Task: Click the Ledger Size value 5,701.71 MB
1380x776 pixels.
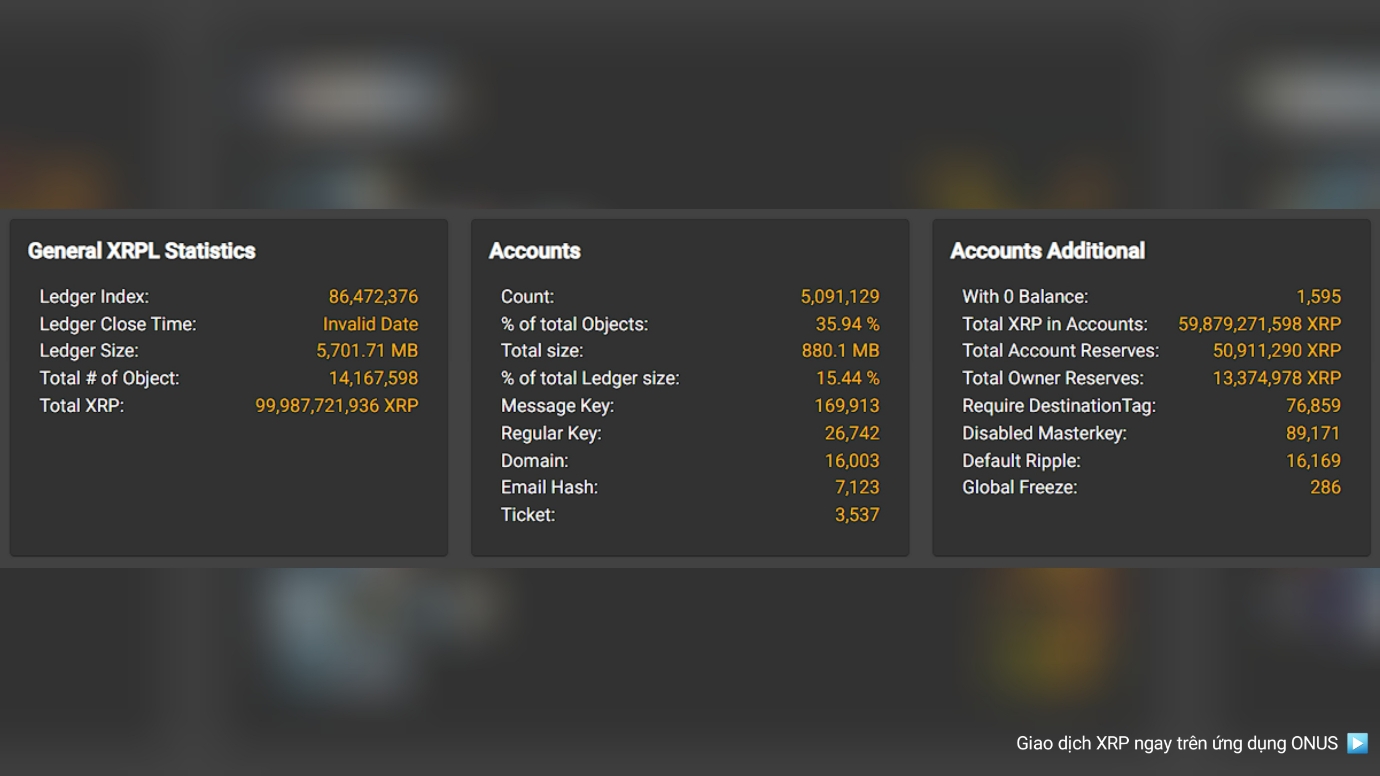Action: tap(367, 351)
